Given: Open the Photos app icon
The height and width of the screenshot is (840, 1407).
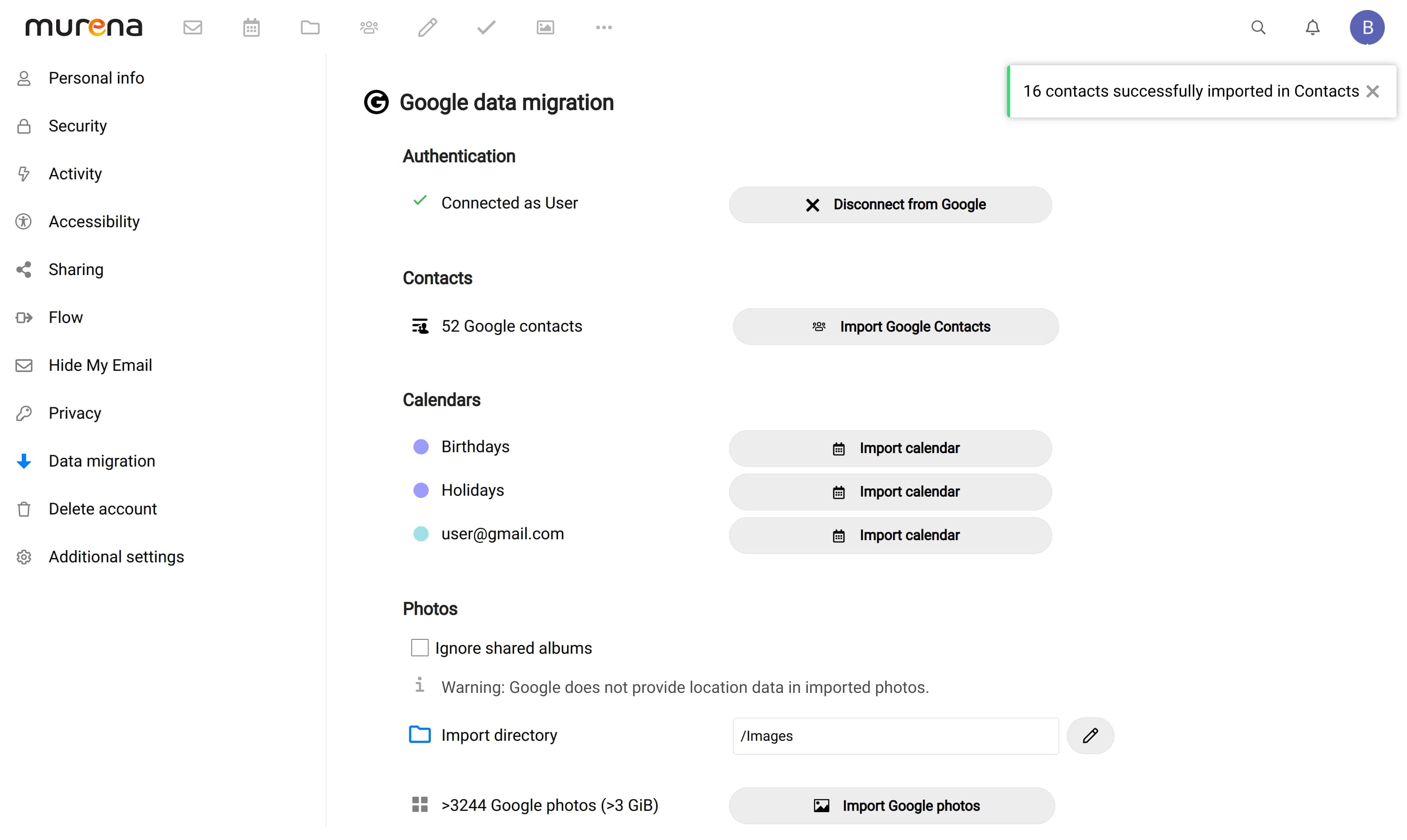Looking at the screenshot, I should 544,27.
